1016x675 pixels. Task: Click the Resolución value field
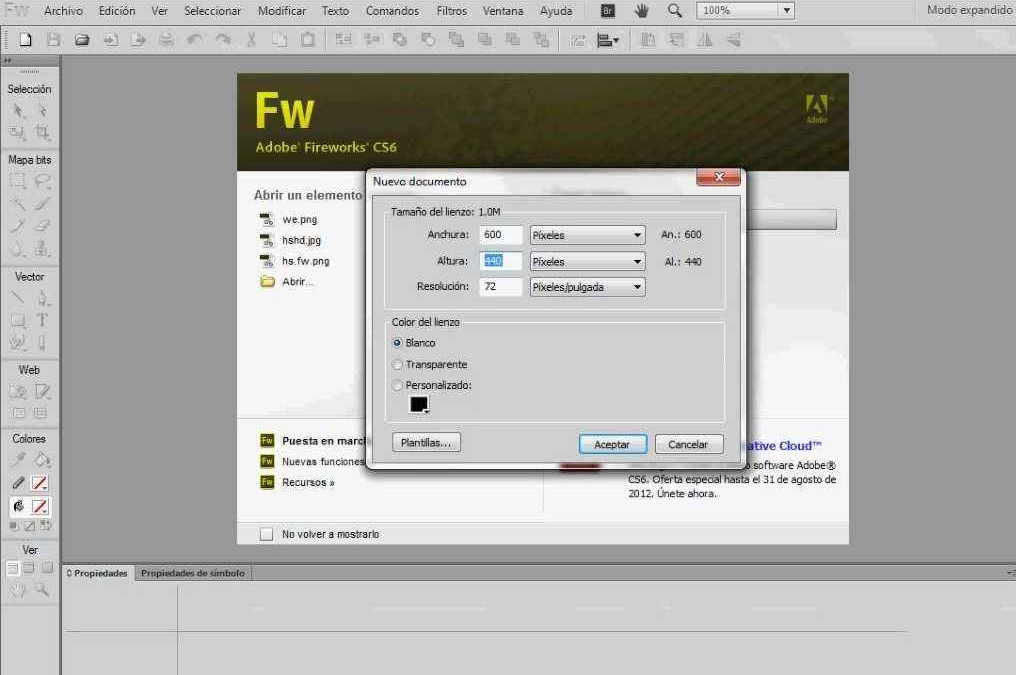pyautogui.click(x=500, y=286)
